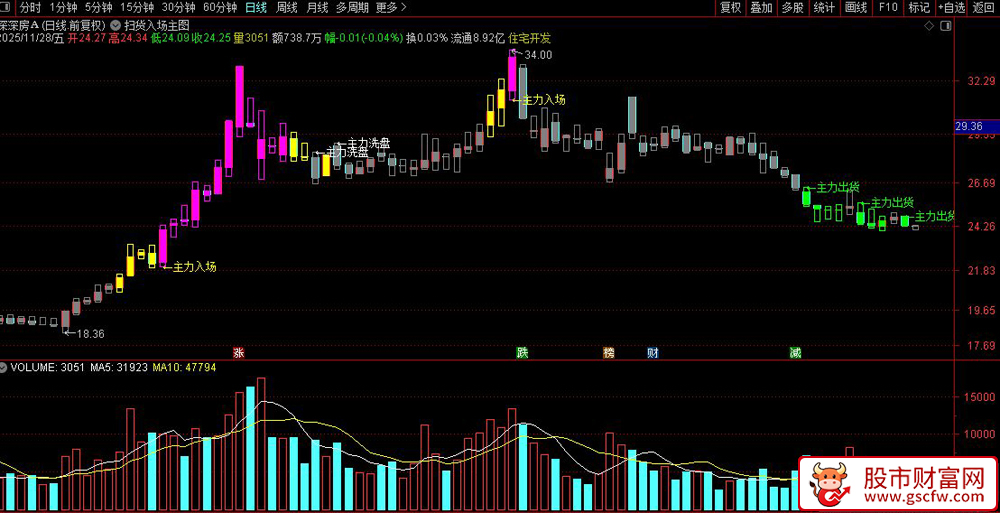1000x513 pixels.
Task: Open the 扫货入场主图 indicator dropdown
Action: click(115, 26)
